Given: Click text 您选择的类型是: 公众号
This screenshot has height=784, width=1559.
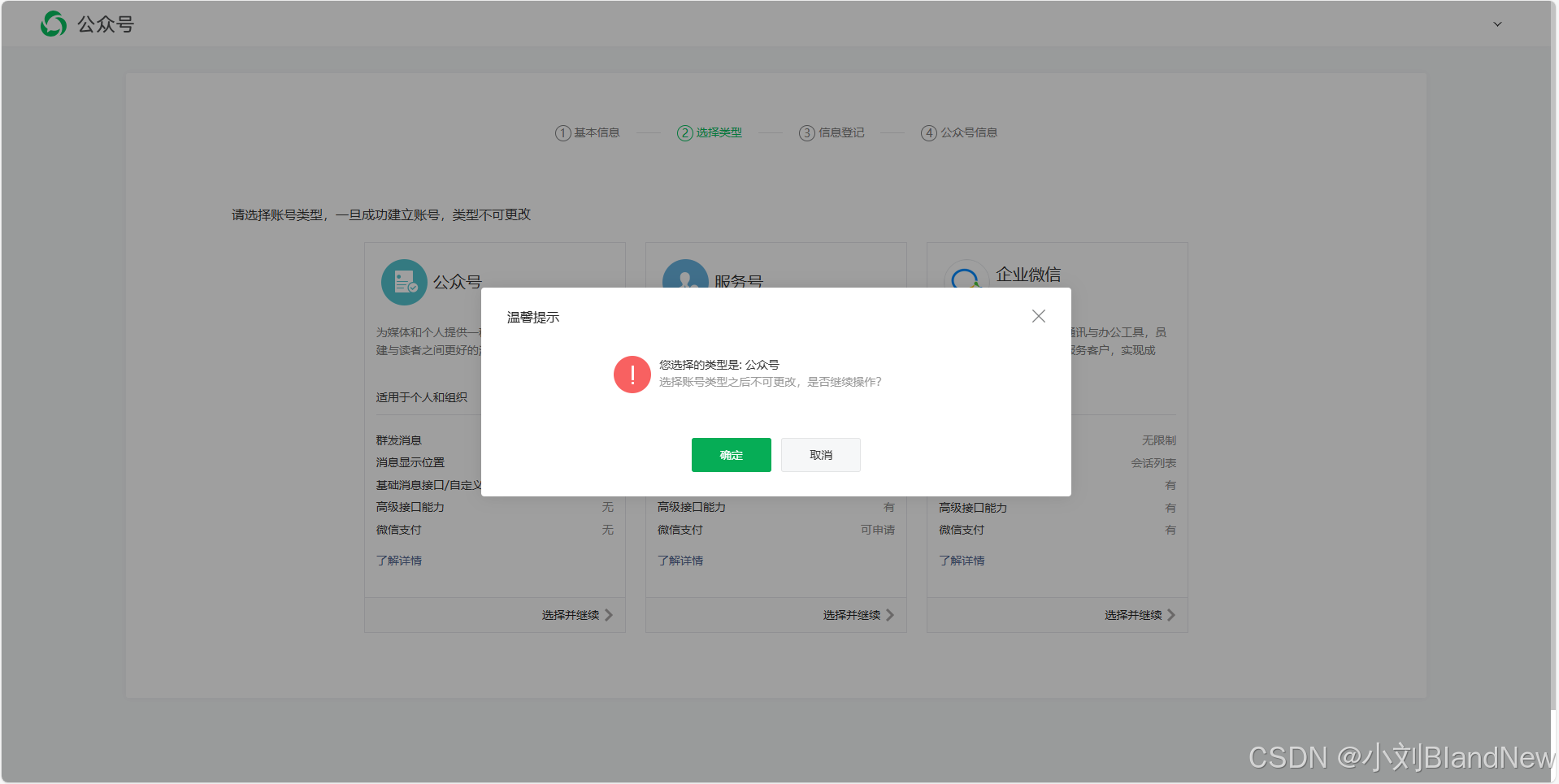Looking at the screenshot, I should (719, 365).
